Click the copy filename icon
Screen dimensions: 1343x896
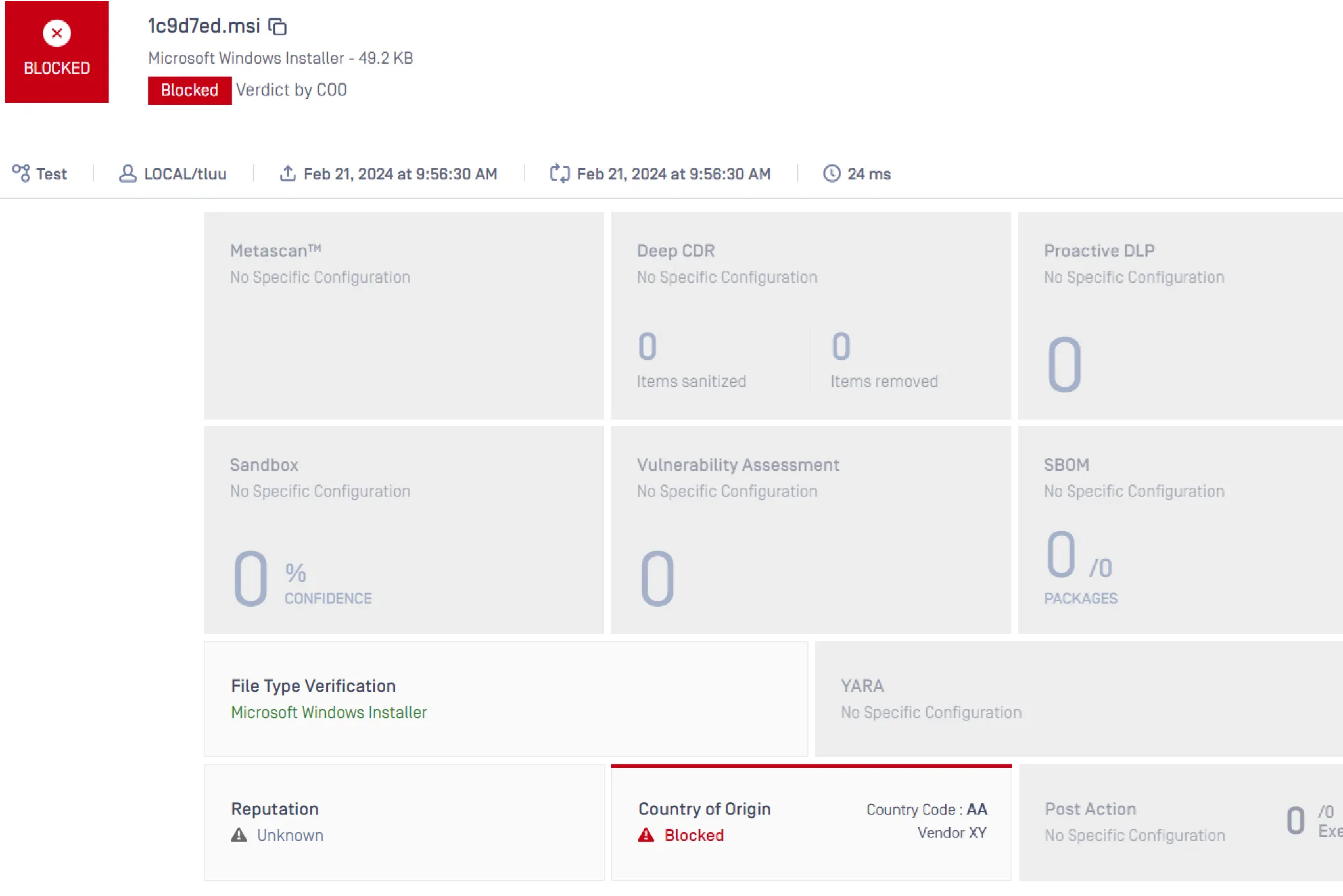pyautogui.click(x=278, y=26)
